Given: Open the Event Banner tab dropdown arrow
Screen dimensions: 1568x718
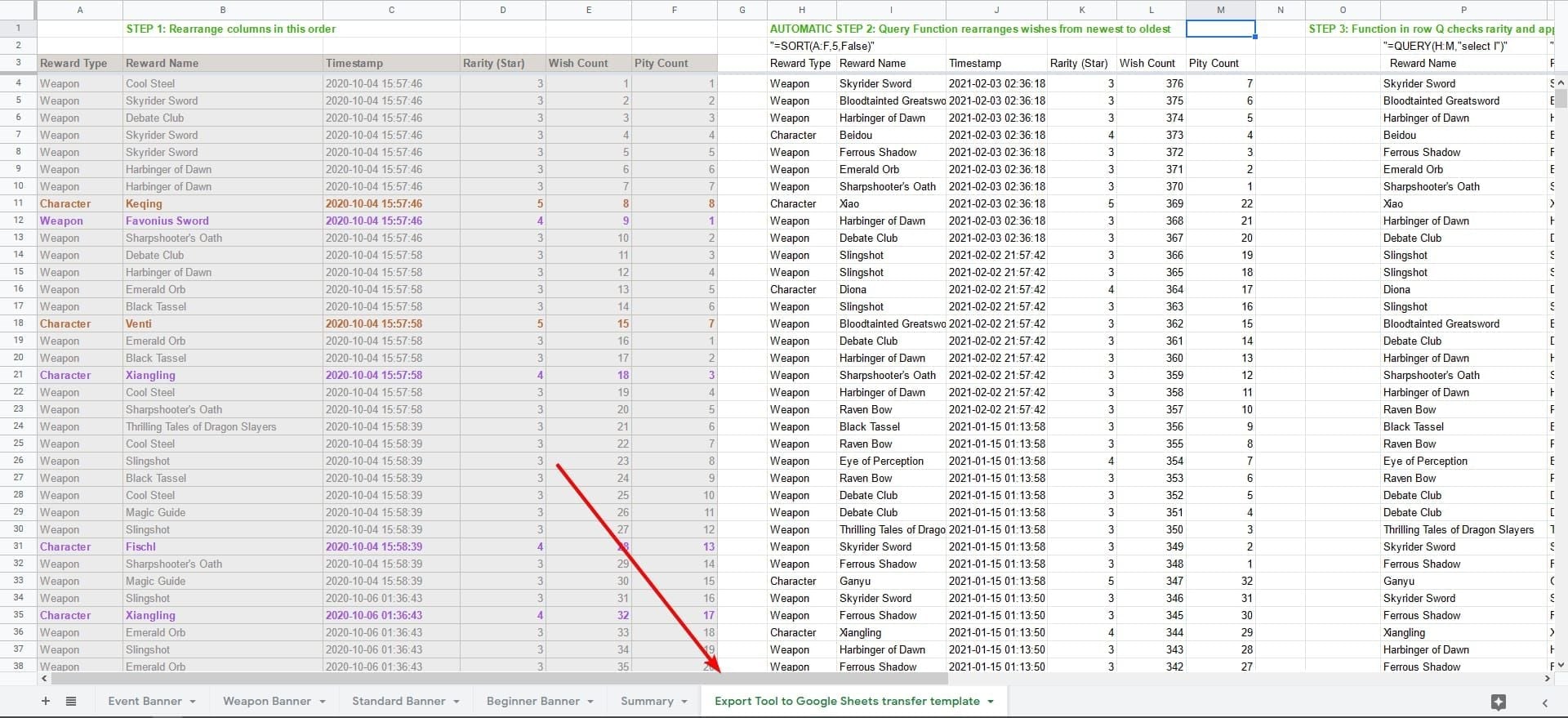Looking at the screenshot, I should tap(193, 702).
